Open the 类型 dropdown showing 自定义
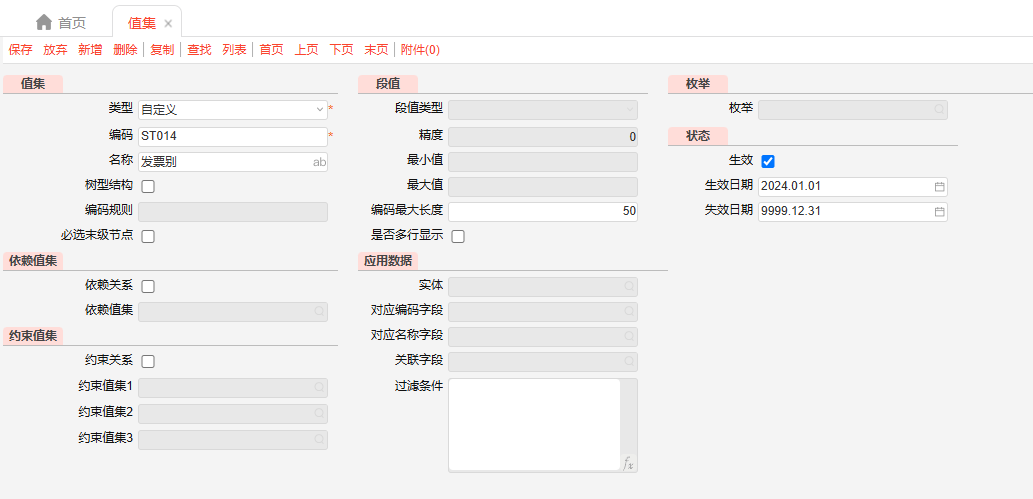The width and height of the screenshot is (1033, 499). pos(233,110)
